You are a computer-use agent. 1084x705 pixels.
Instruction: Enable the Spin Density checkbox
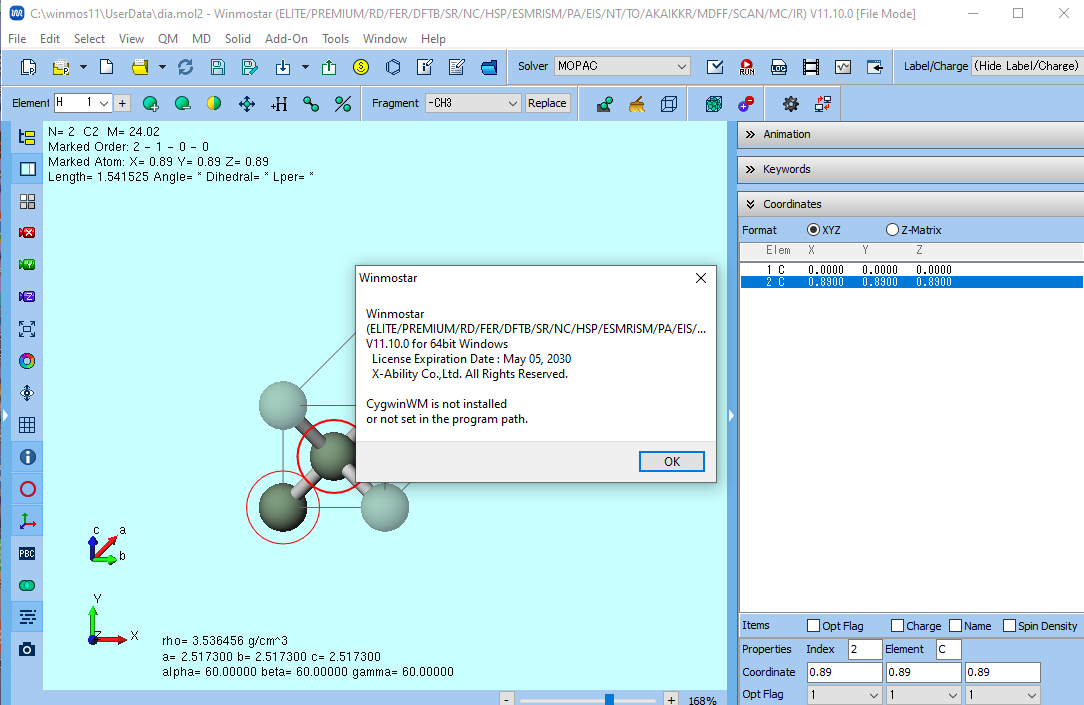pos(1009,626)
